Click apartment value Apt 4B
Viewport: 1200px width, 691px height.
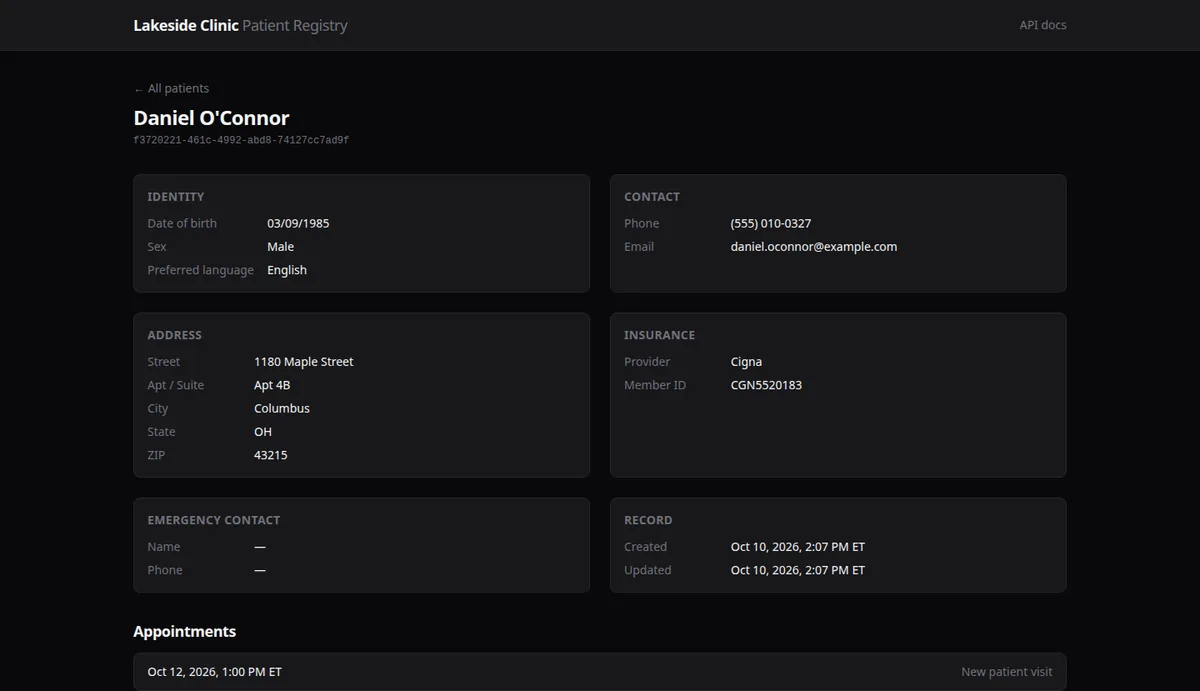(272, 385)
